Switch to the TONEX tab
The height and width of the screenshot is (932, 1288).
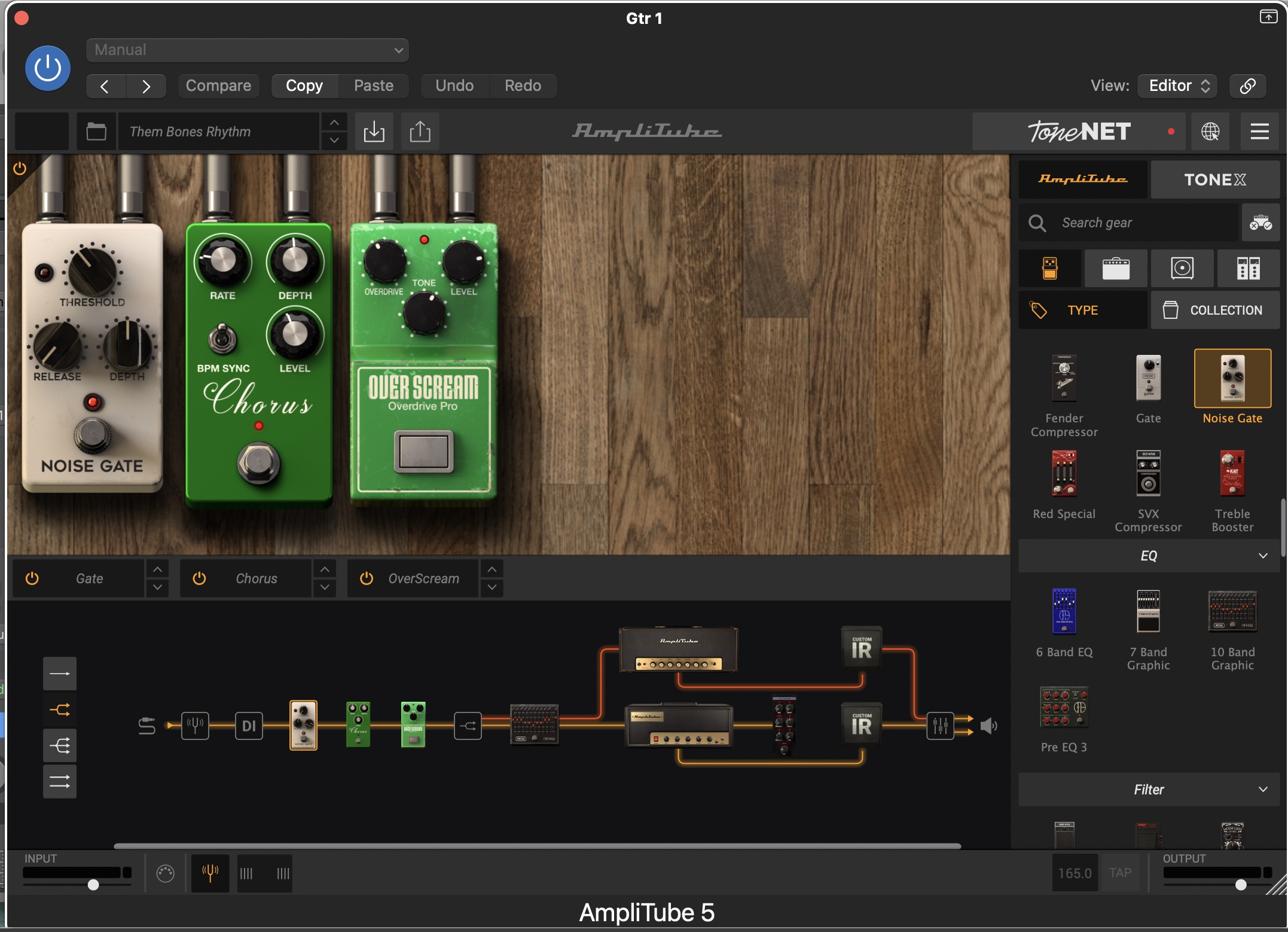[1214, 179]
